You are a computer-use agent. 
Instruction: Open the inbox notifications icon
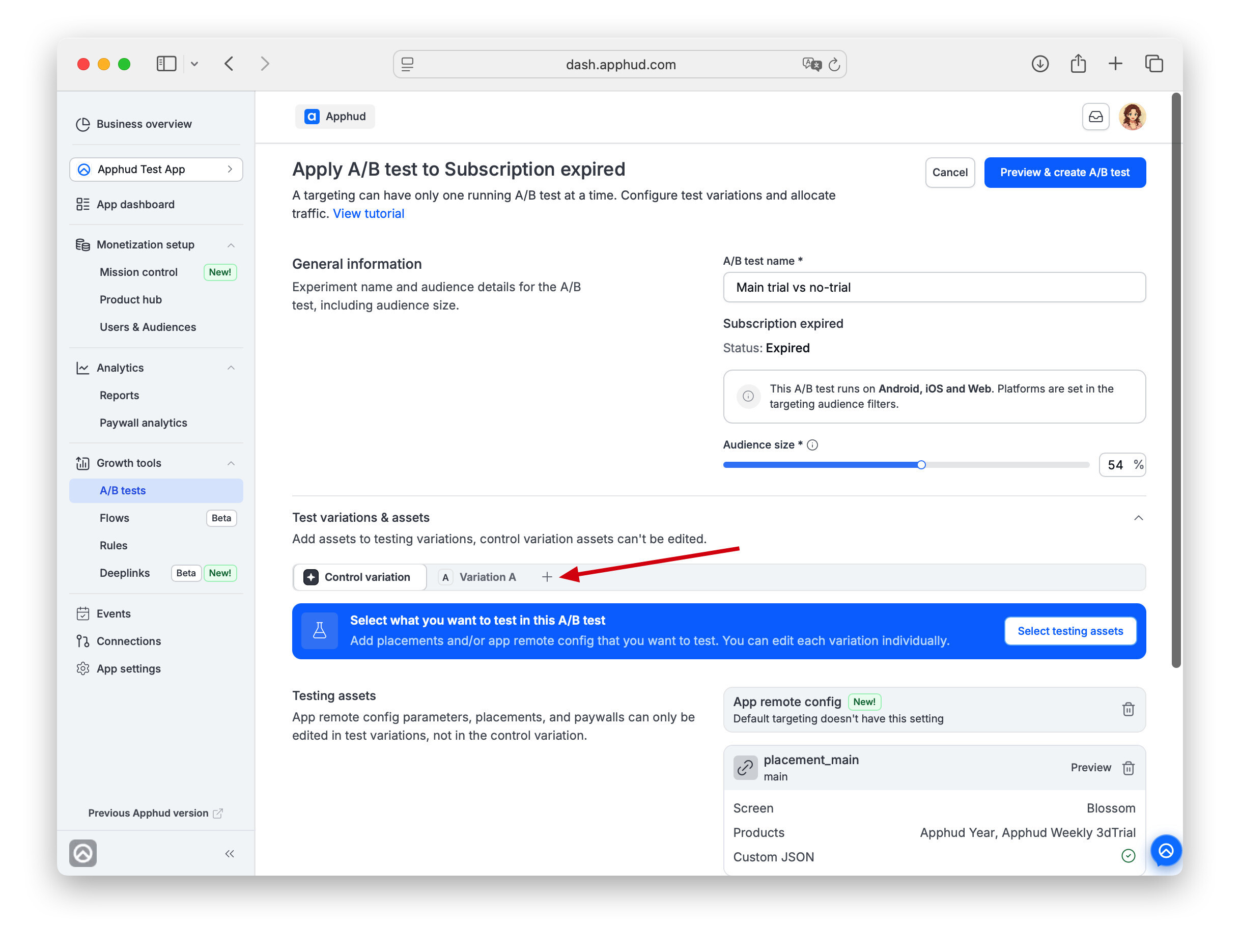coord(1095,116)
